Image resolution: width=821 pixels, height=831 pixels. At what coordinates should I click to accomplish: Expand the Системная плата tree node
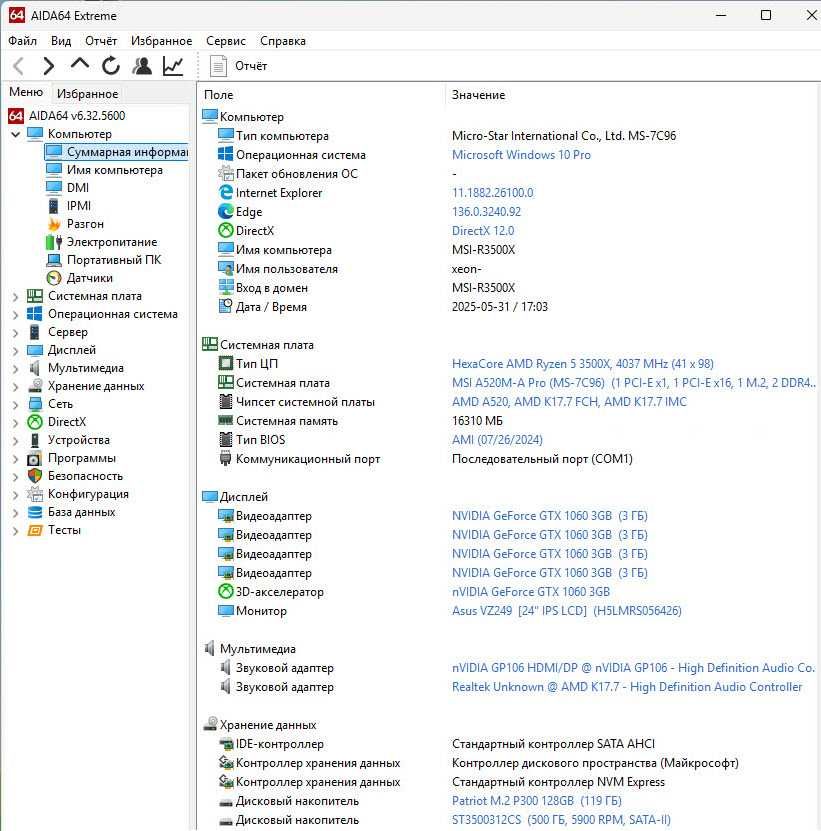(15, 297)
